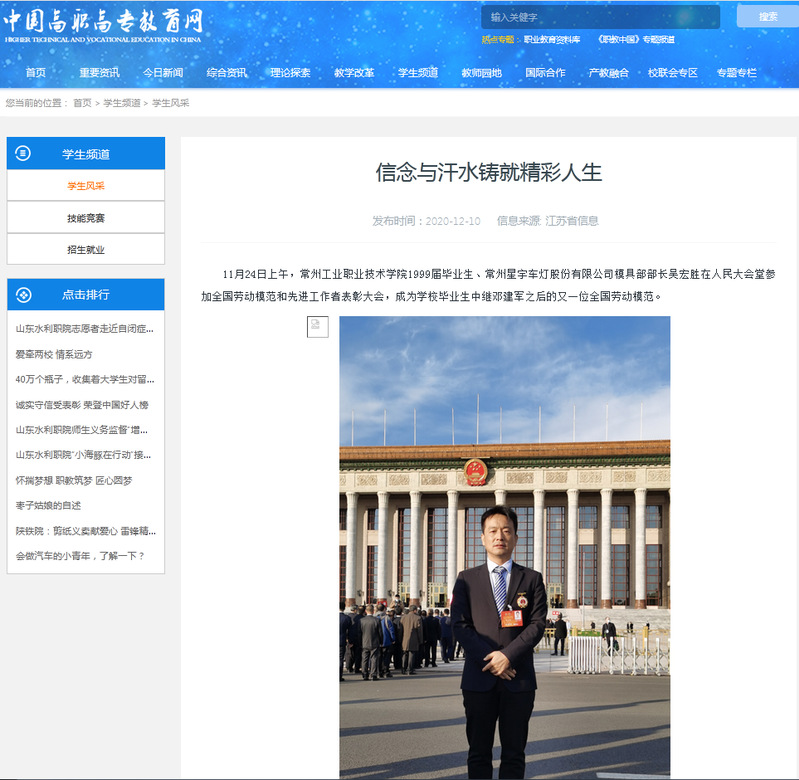Go to 重要资讯 in the nav bar
Viewport: 799px width, 780px height.
tap(99, 73)
